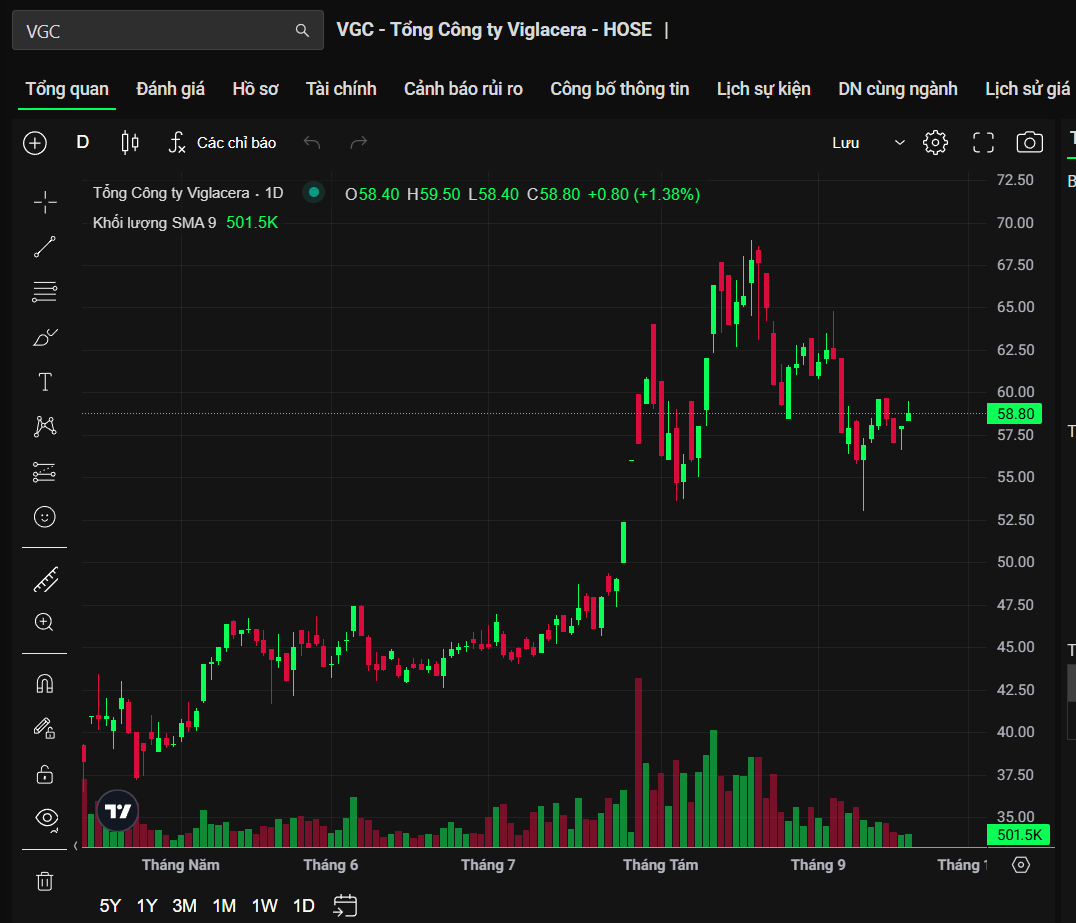Open chart settings gear icon
The height and width of the screenshot is (923, 1076).
[x=935, y=143]
